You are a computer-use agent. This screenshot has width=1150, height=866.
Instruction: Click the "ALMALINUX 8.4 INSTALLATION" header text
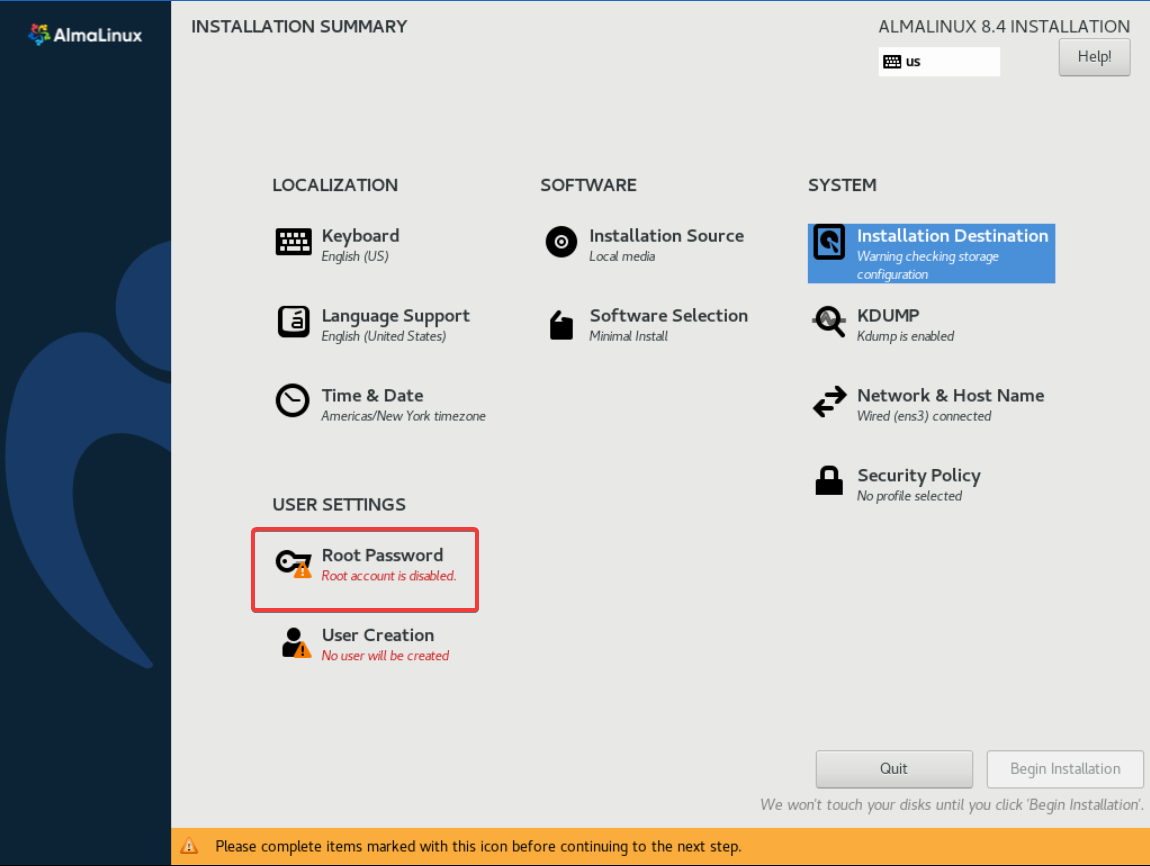point(1004,27)
